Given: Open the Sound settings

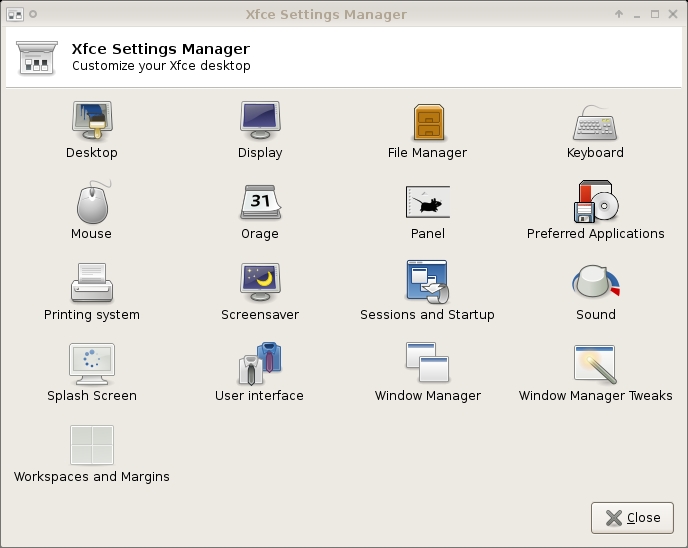Looking at the screenshot, I should point(596,284).
